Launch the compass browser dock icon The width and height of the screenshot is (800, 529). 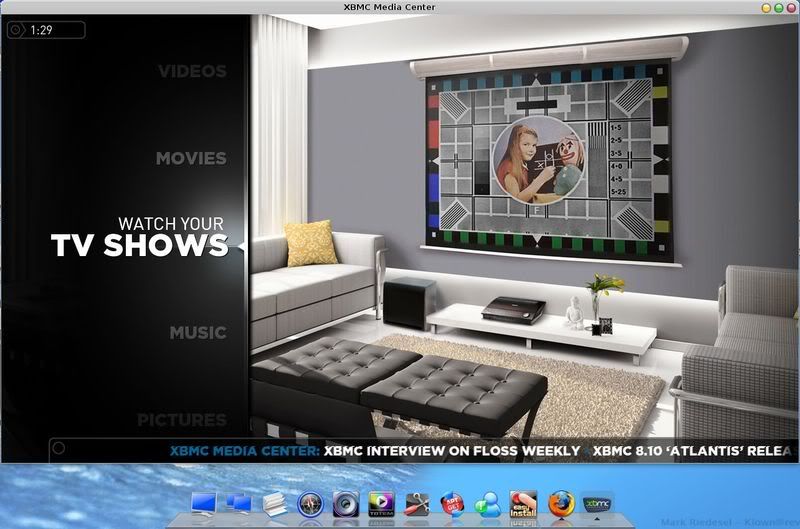tap(310, 505)
